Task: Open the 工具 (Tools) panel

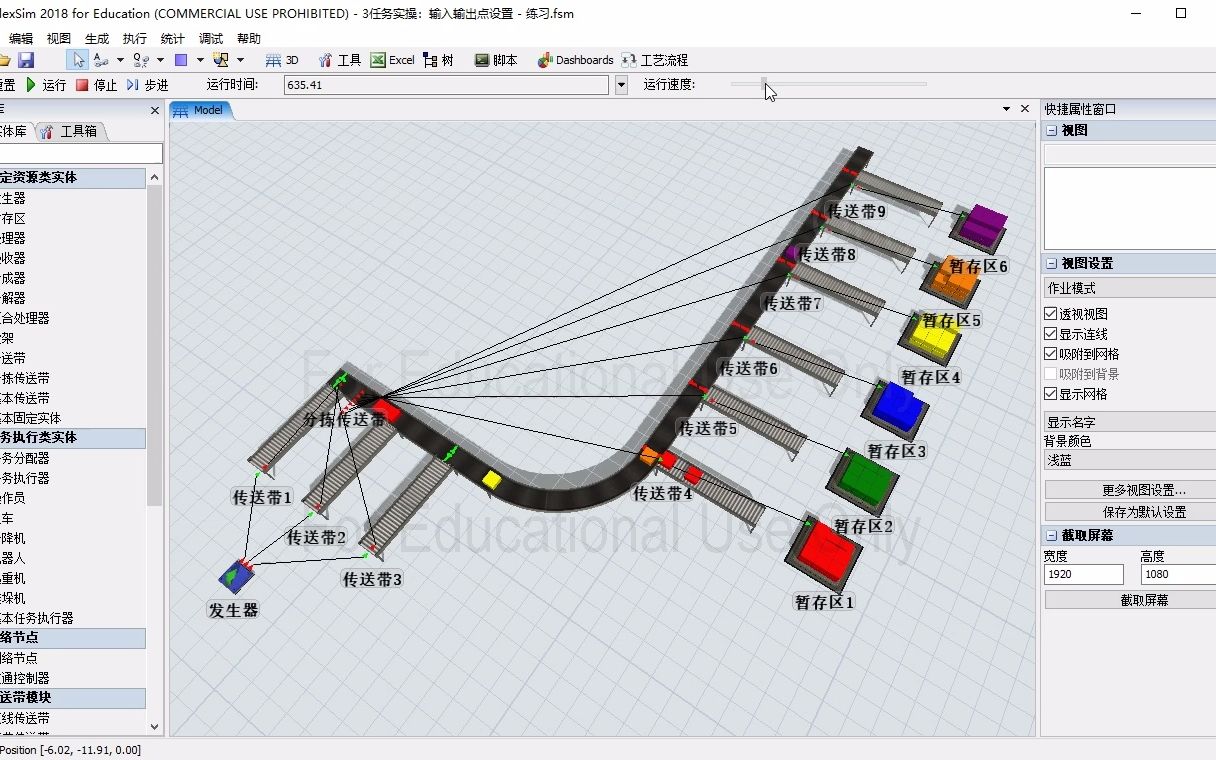Action: click(340, 59)
